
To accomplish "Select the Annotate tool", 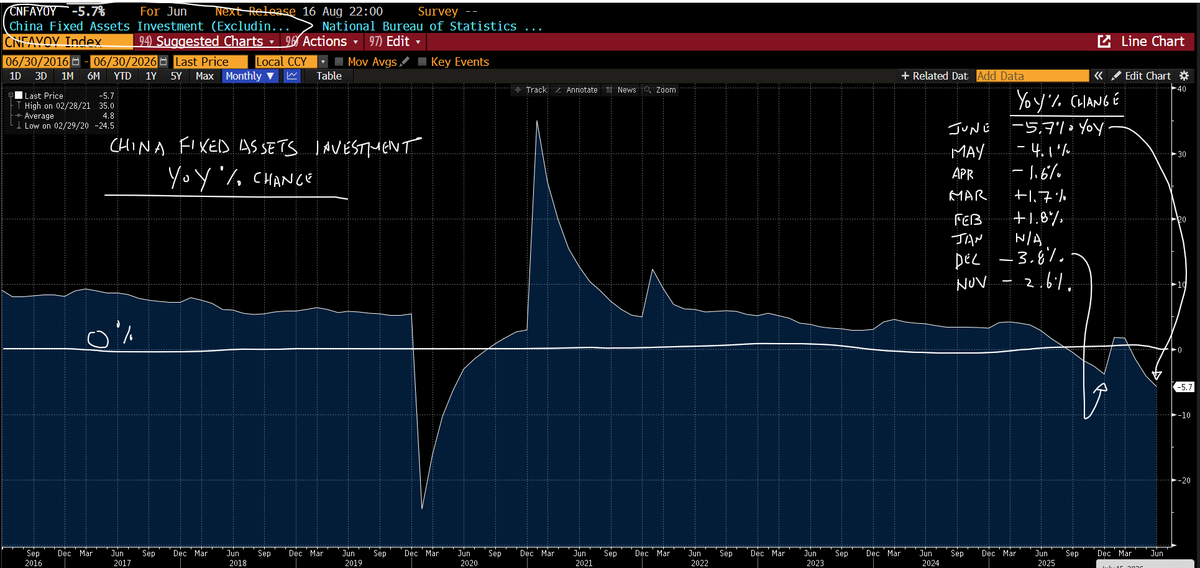I will point(576,90).
